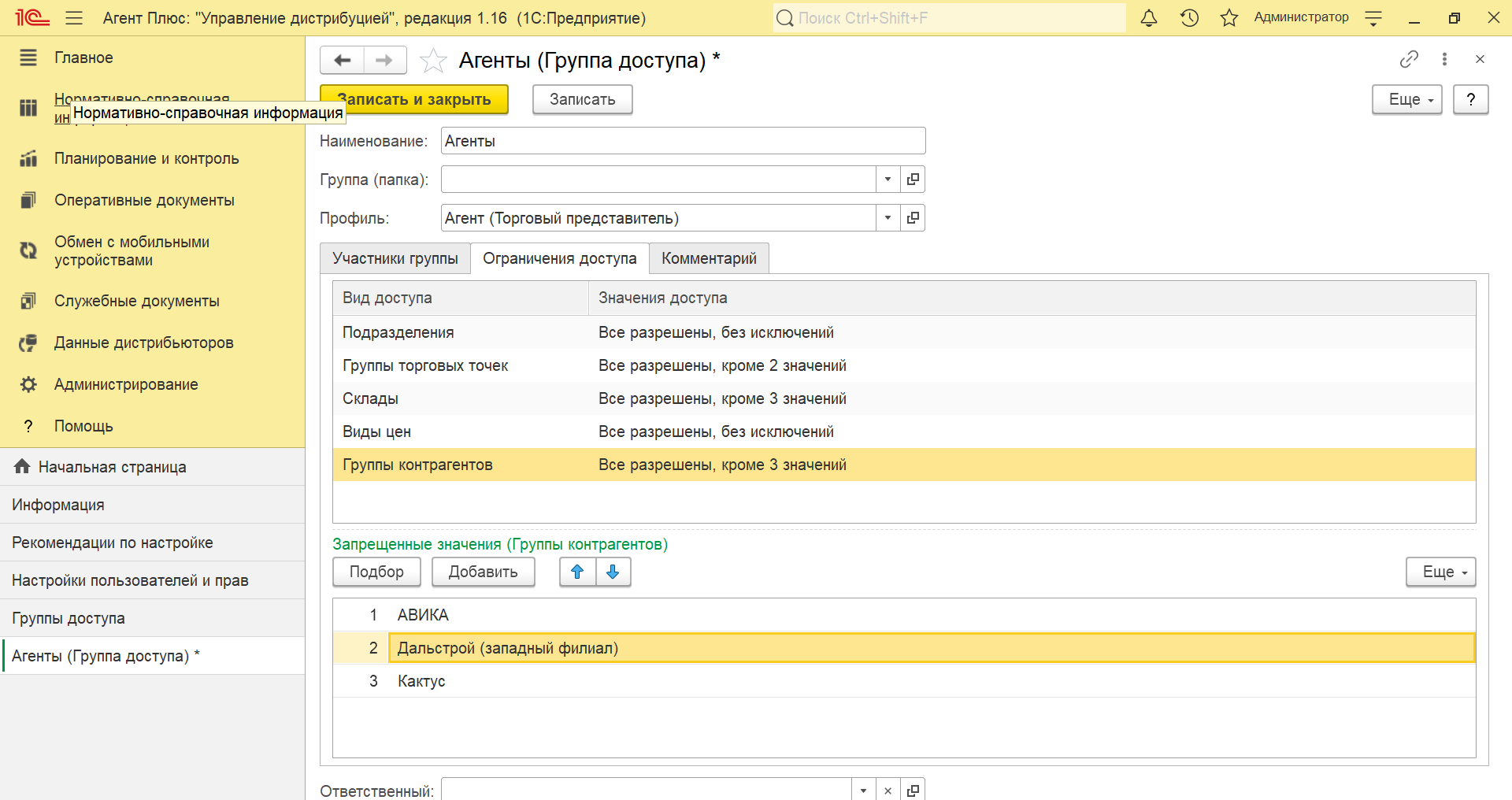Click the 1C logo icon

(31, 17)
